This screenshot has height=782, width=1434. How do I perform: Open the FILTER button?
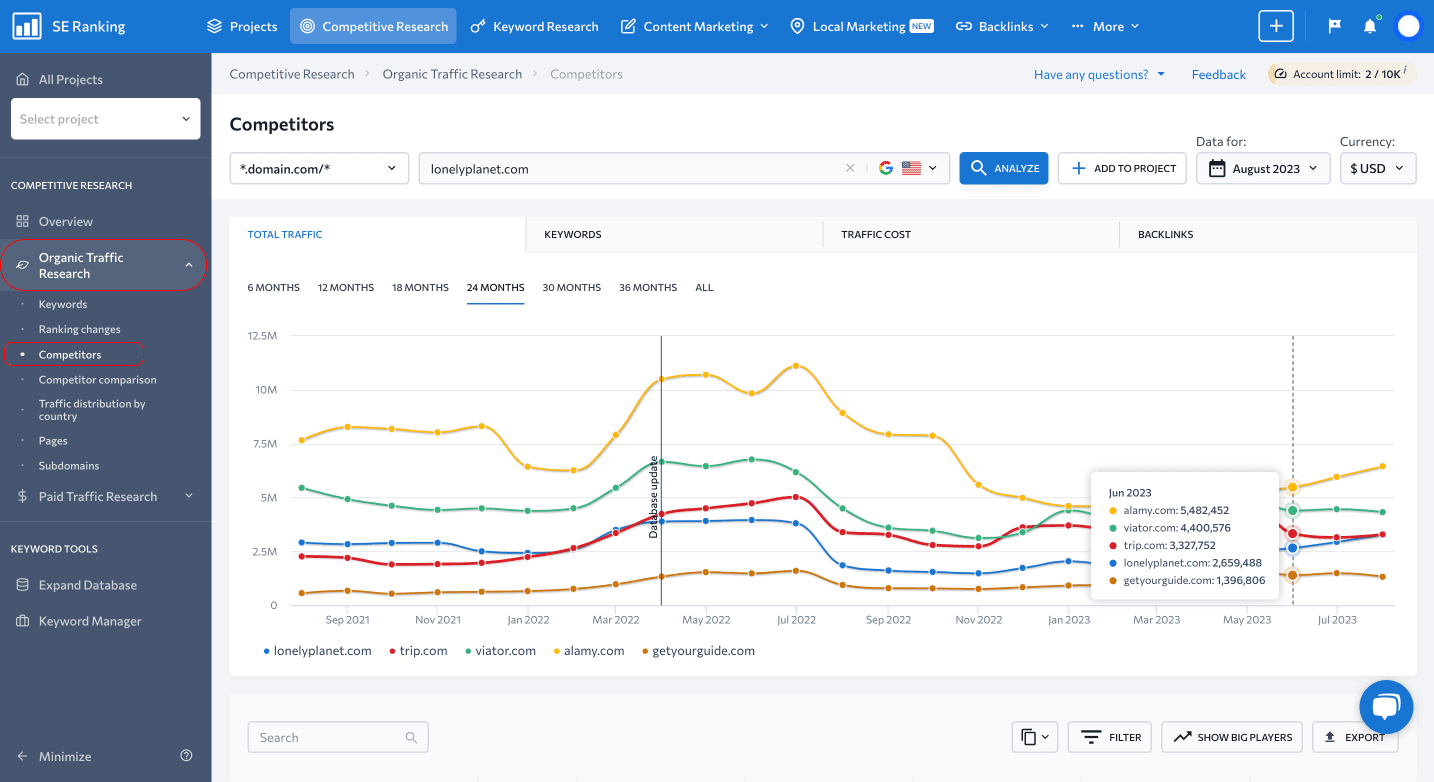(1111, 737)
